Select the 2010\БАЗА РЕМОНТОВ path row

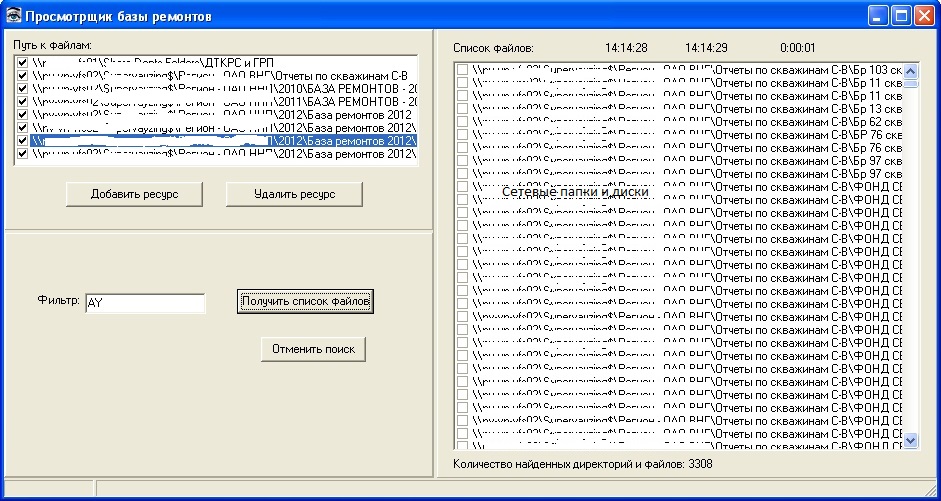(223, 89)
